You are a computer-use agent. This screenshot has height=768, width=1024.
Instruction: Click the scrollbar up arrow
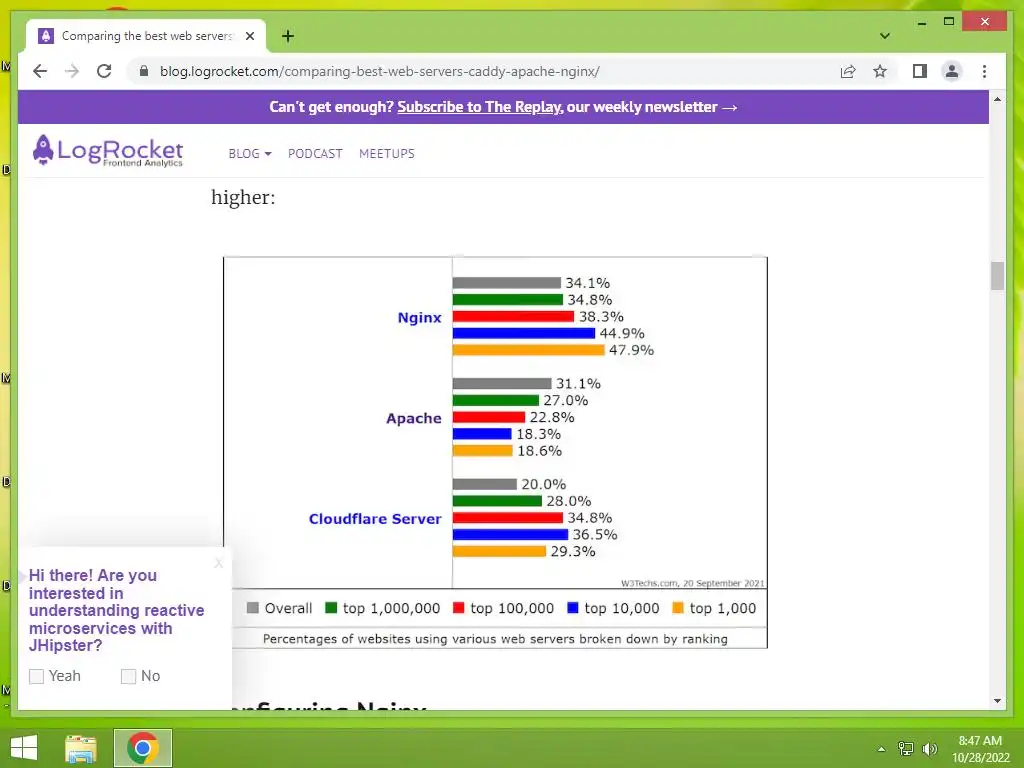pyautogui.click(x=997, y=99)
